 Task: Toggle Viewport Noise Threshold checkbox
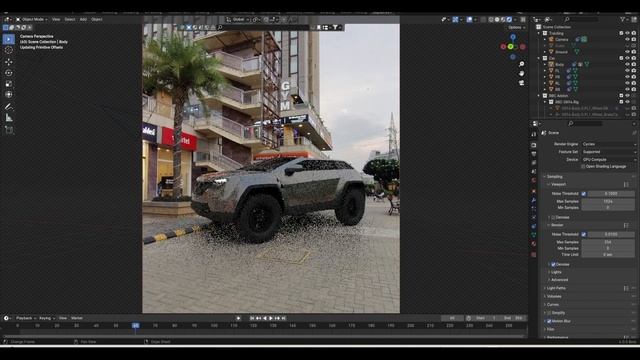(x=584, y=193)
